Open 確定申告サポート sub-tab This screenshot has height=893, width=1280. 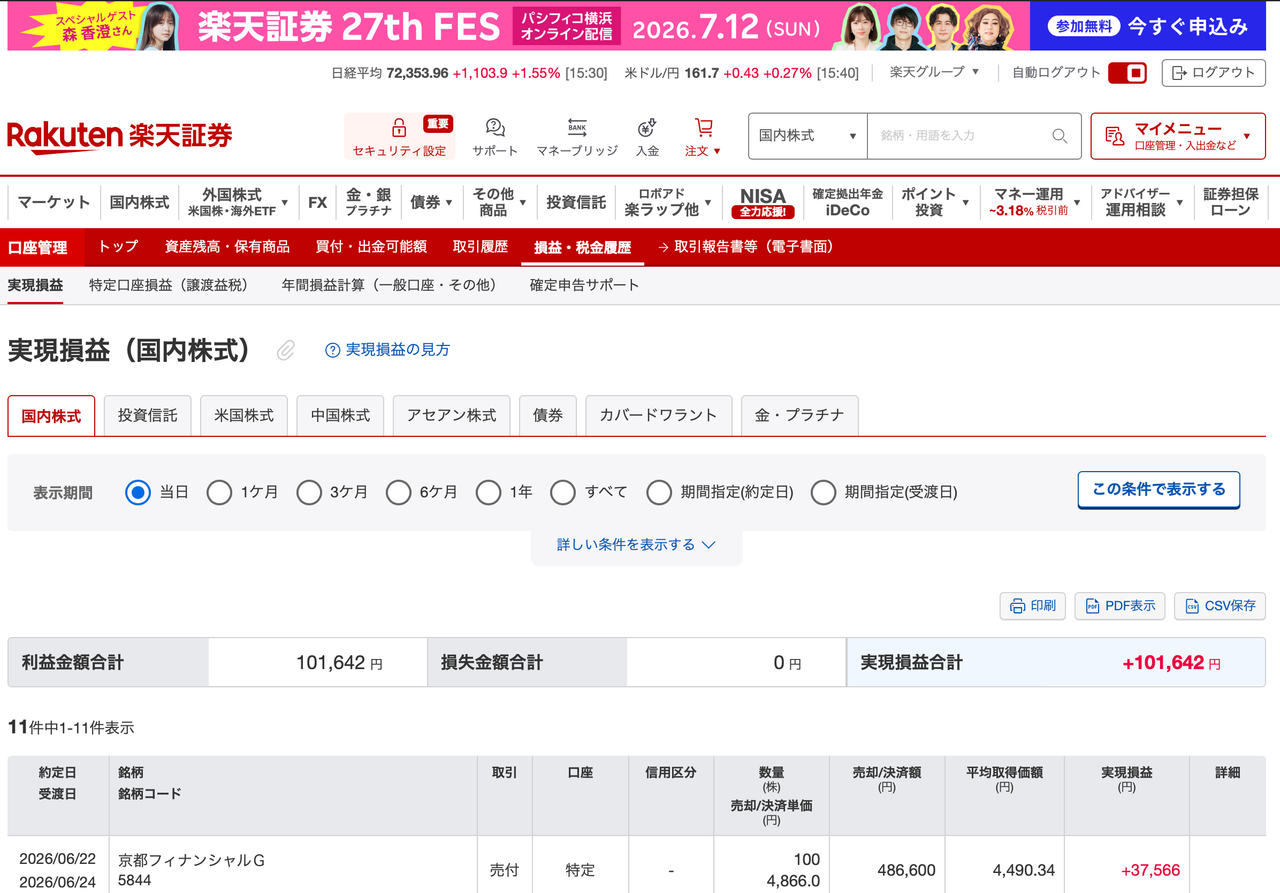(x=584, y=285)
